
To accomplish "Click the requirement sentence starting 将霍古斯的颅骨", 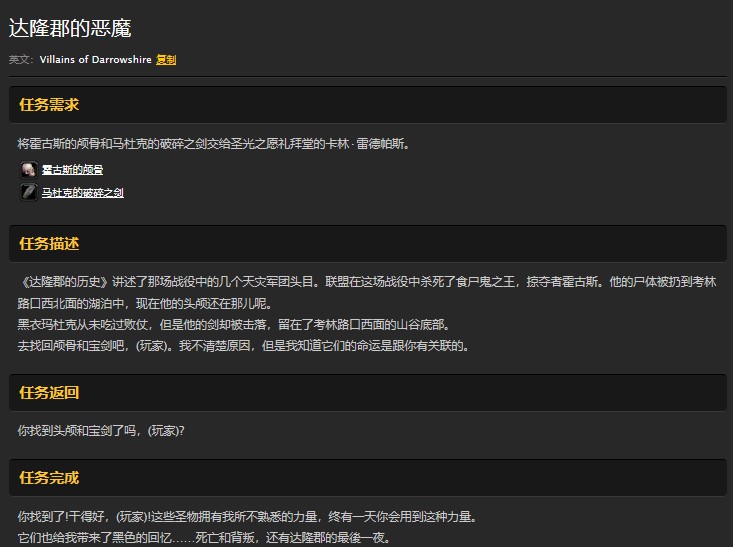I will 214,144.
